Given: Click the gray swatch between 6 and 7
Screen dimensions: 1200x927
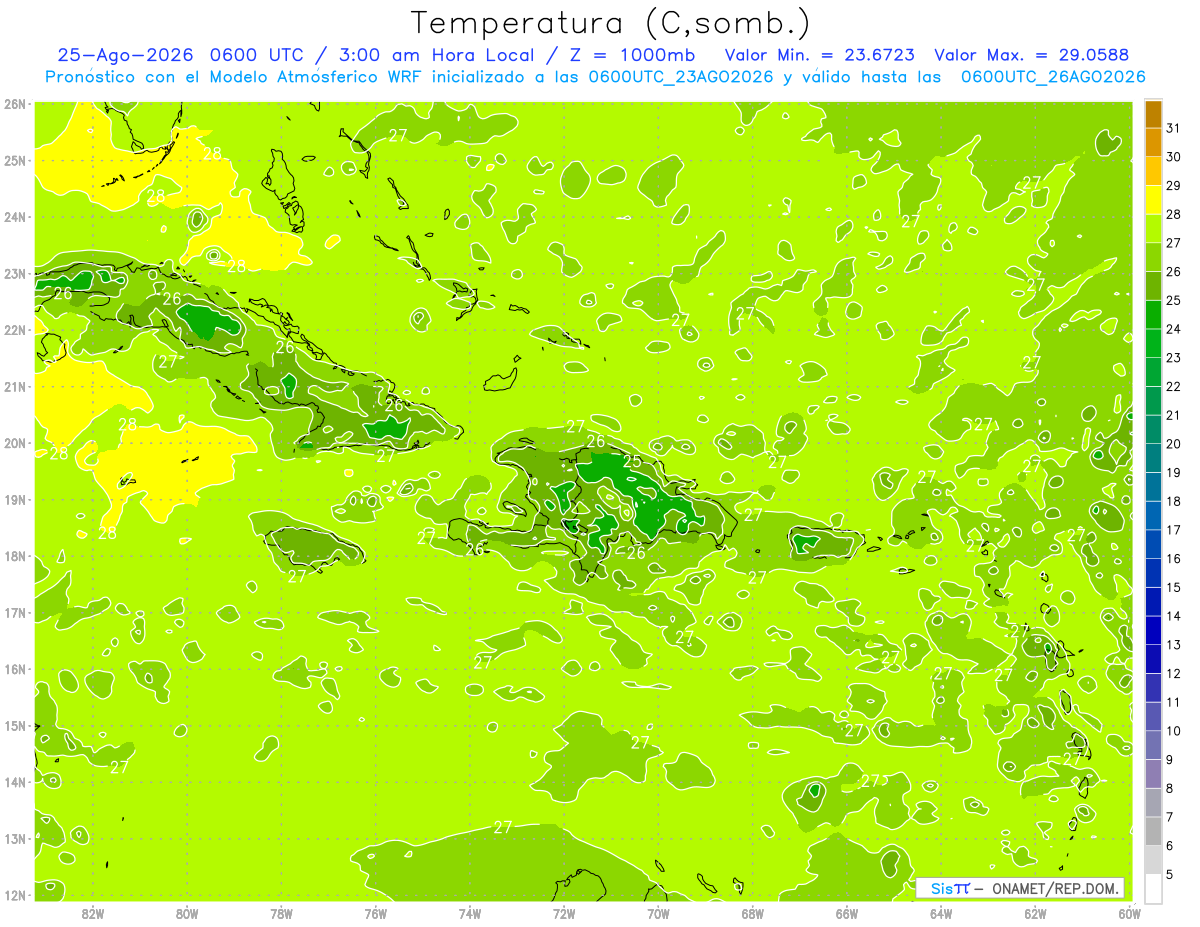Looking at the screenshot, I should [1153, 831].
